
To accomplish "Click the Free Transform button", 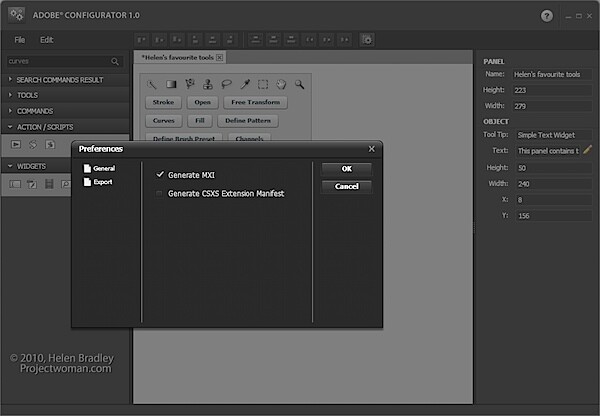I will click(255, 102).
